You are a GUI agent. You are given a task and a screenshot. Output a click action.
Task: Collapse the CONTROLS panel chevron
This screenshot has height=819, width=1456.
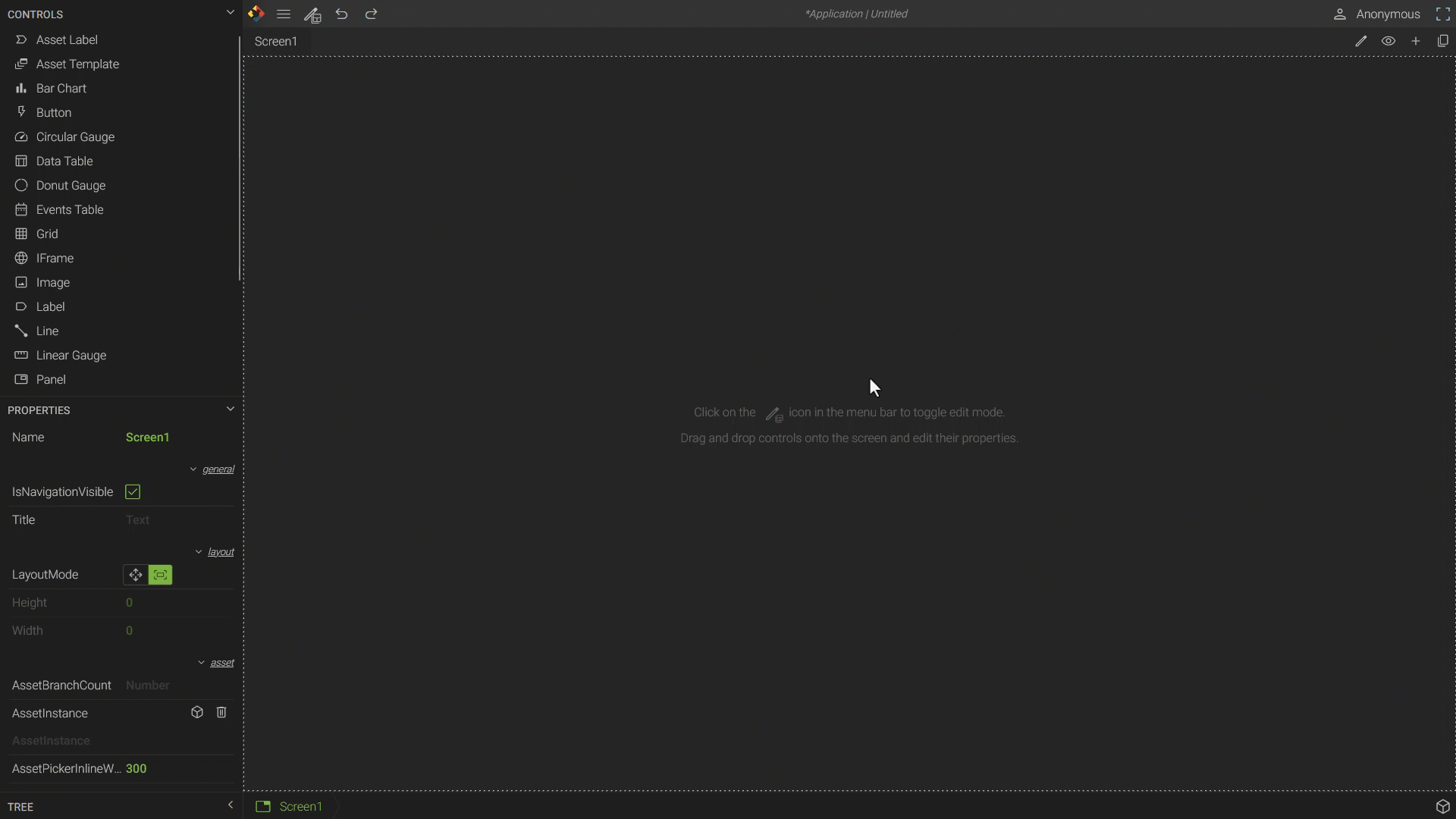click(231, 13)
